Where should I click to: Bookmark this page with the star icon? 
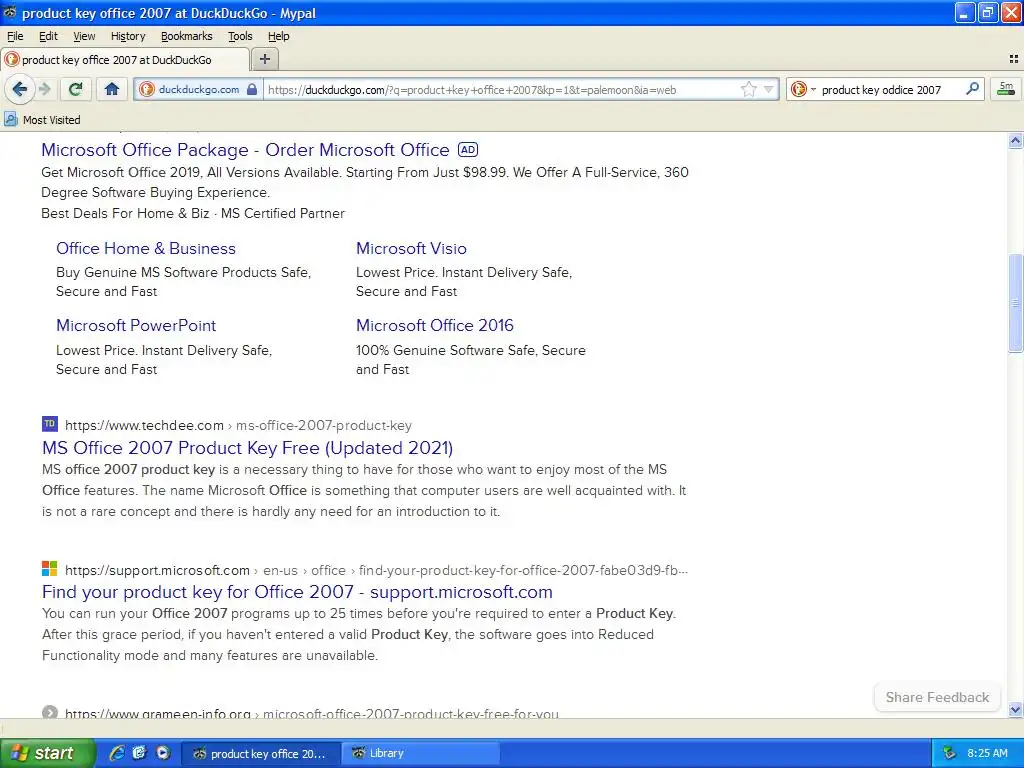click(749, 89)
